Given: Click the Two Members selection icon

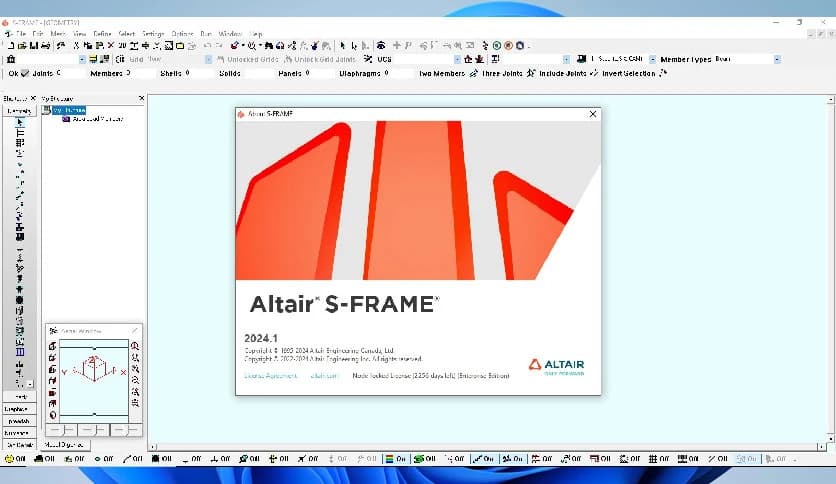Looking at the screenshot, I should coord(473,73).
